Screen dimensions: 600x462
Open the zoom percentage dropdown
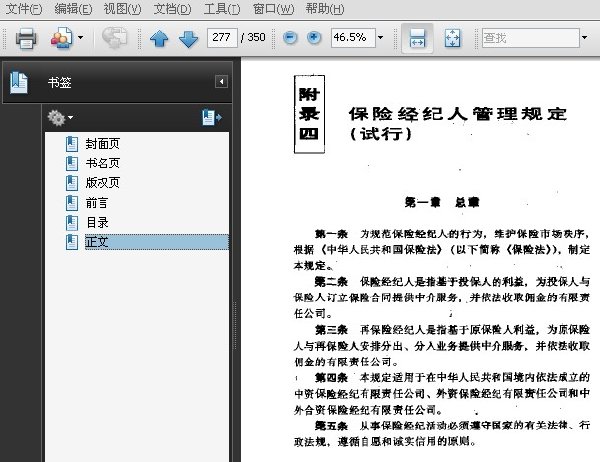(x=380, y=38)
